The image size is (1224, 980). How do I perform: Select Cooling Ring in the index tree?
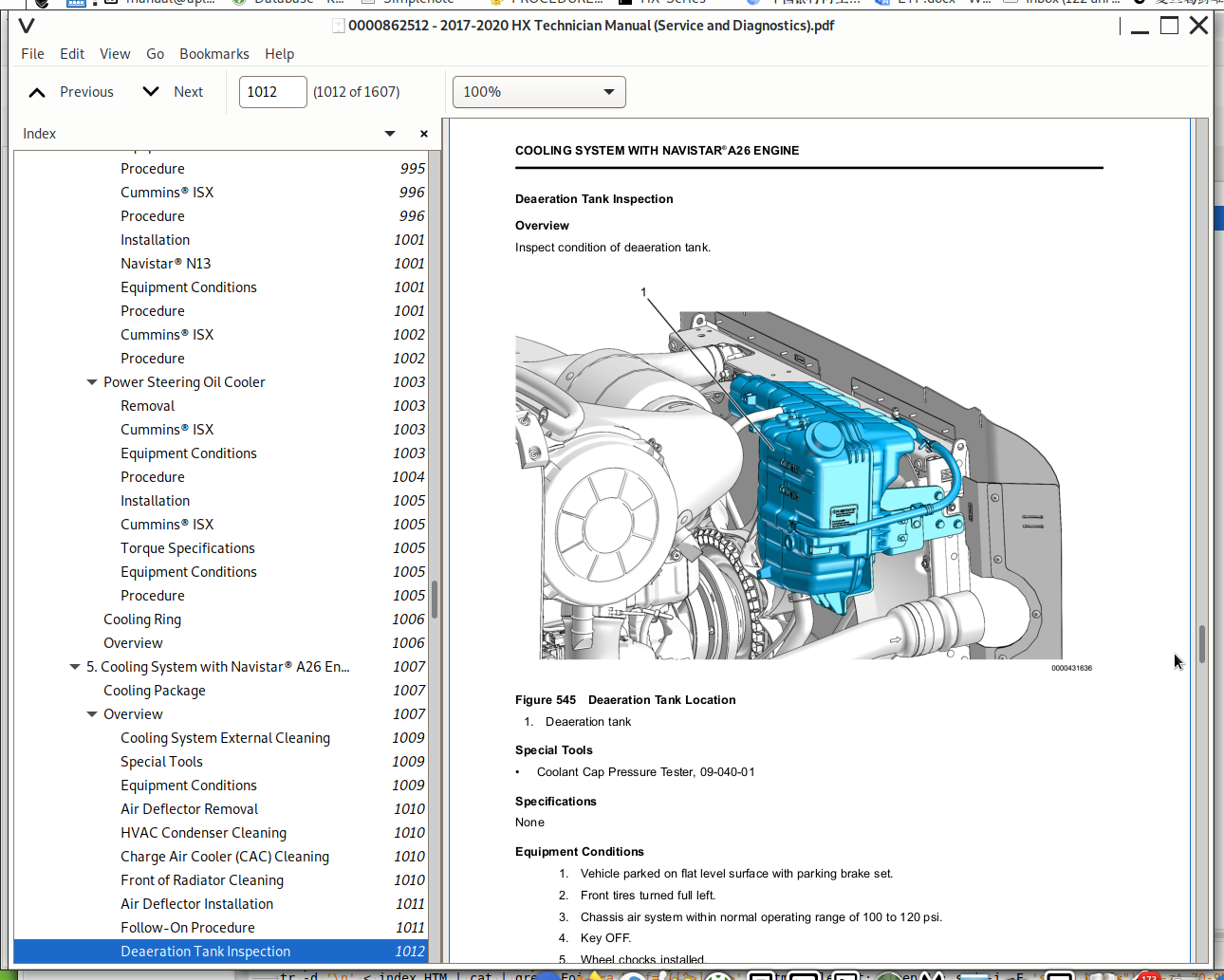(x=142, y=619)
